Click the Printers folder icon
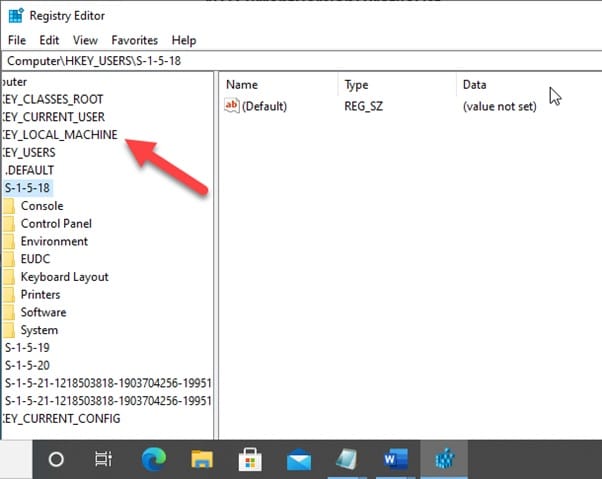 [x=9, y=294]
